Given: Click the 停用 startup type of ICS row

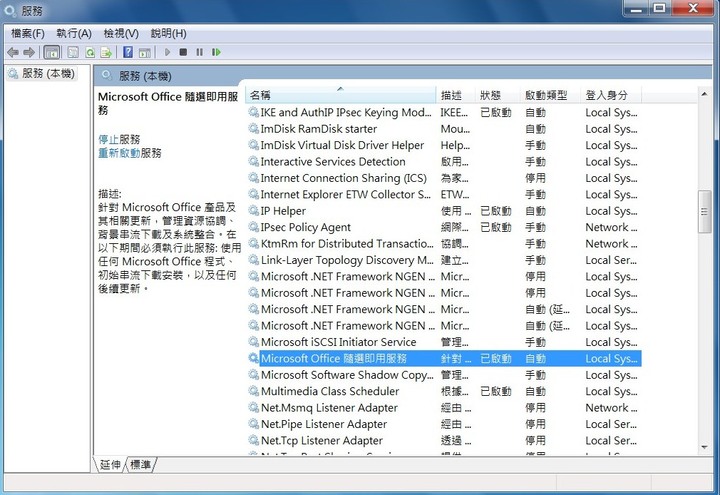Looking at the screenshot, I should (x=535, y=178).
